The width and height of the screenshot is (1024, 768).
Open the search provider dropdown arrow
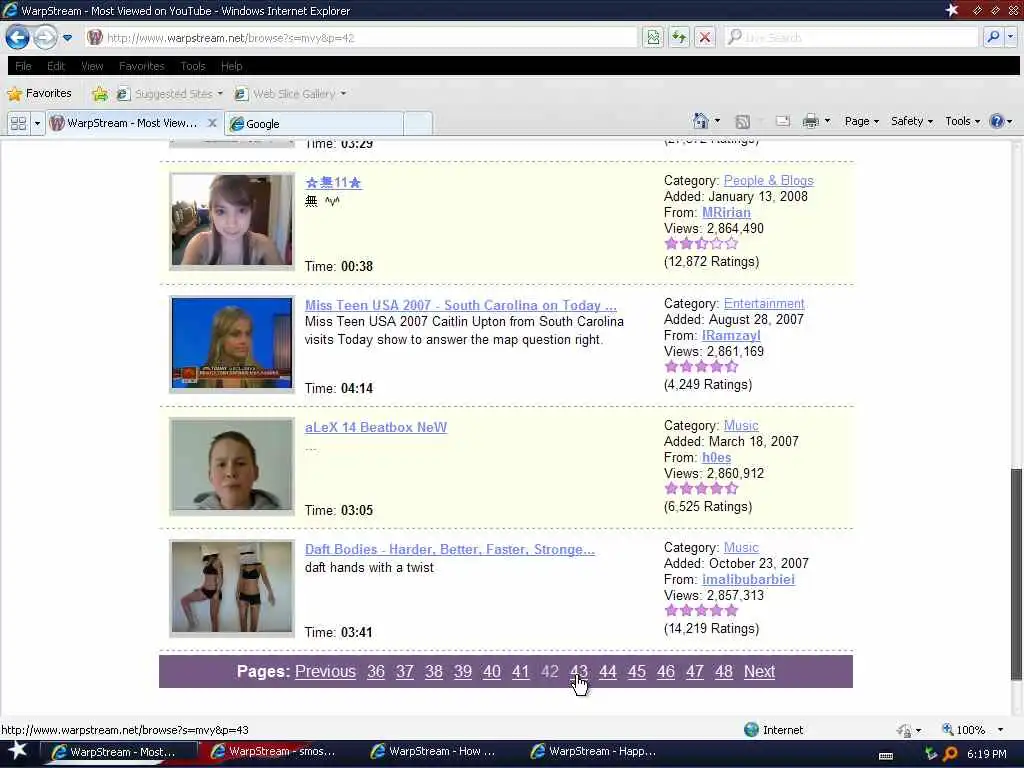point(1010,37)
